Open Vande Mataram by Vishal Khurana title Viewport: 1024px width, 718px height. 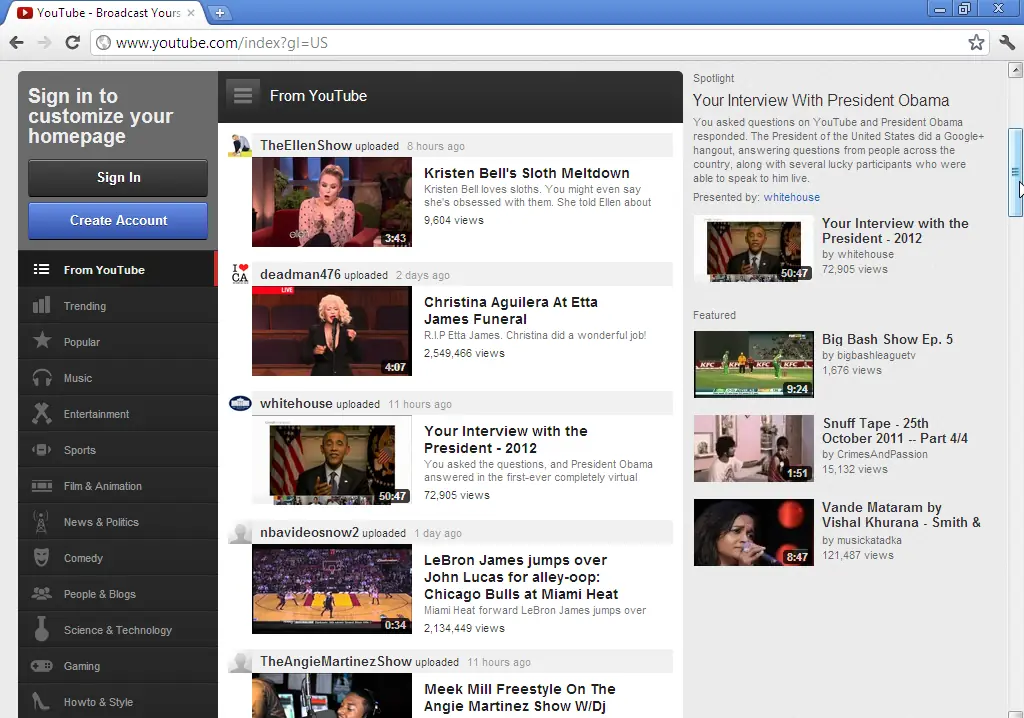[x=901, y=515]
